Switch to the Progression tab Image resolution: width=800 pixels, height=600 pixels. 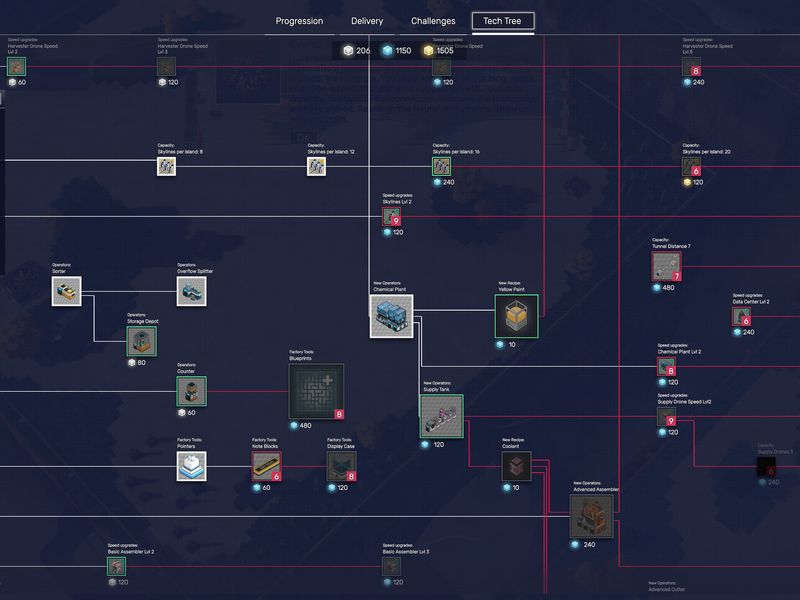pyautogui.click(x=299, y=21)
